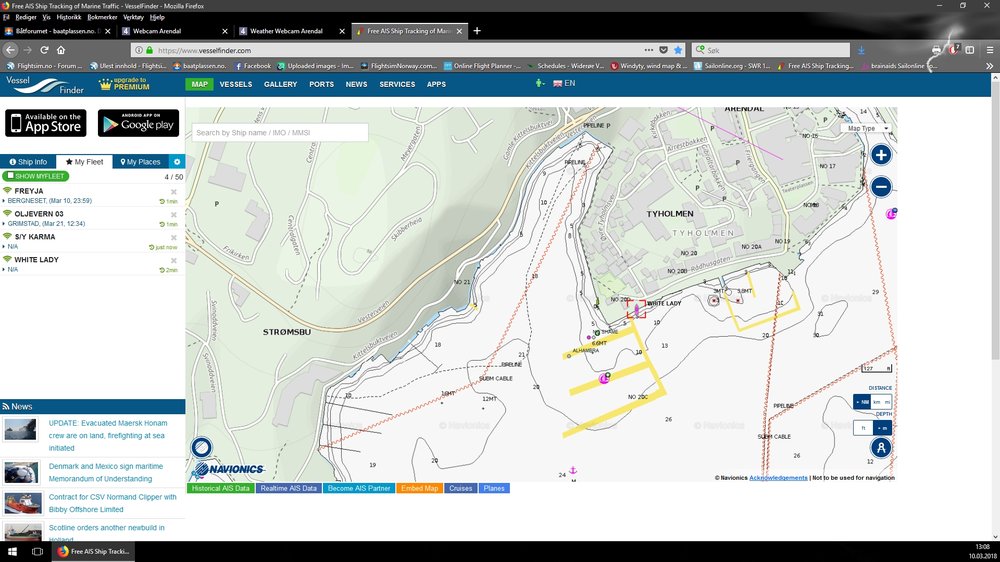Screen dimensions: 1000x562
Task: Click the printer icon in Firefox toolbar
Action: coord(936,50)
